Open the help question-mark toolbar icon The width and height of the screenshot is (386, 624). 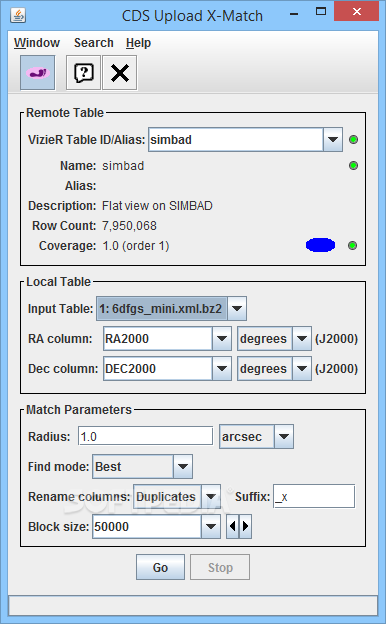[83, 73]
